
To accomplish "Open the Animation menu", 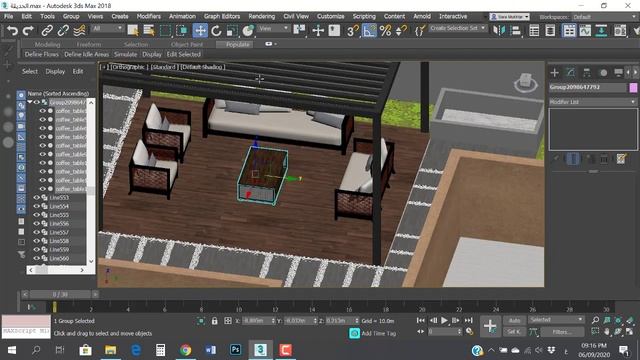I will click(182, 16).
